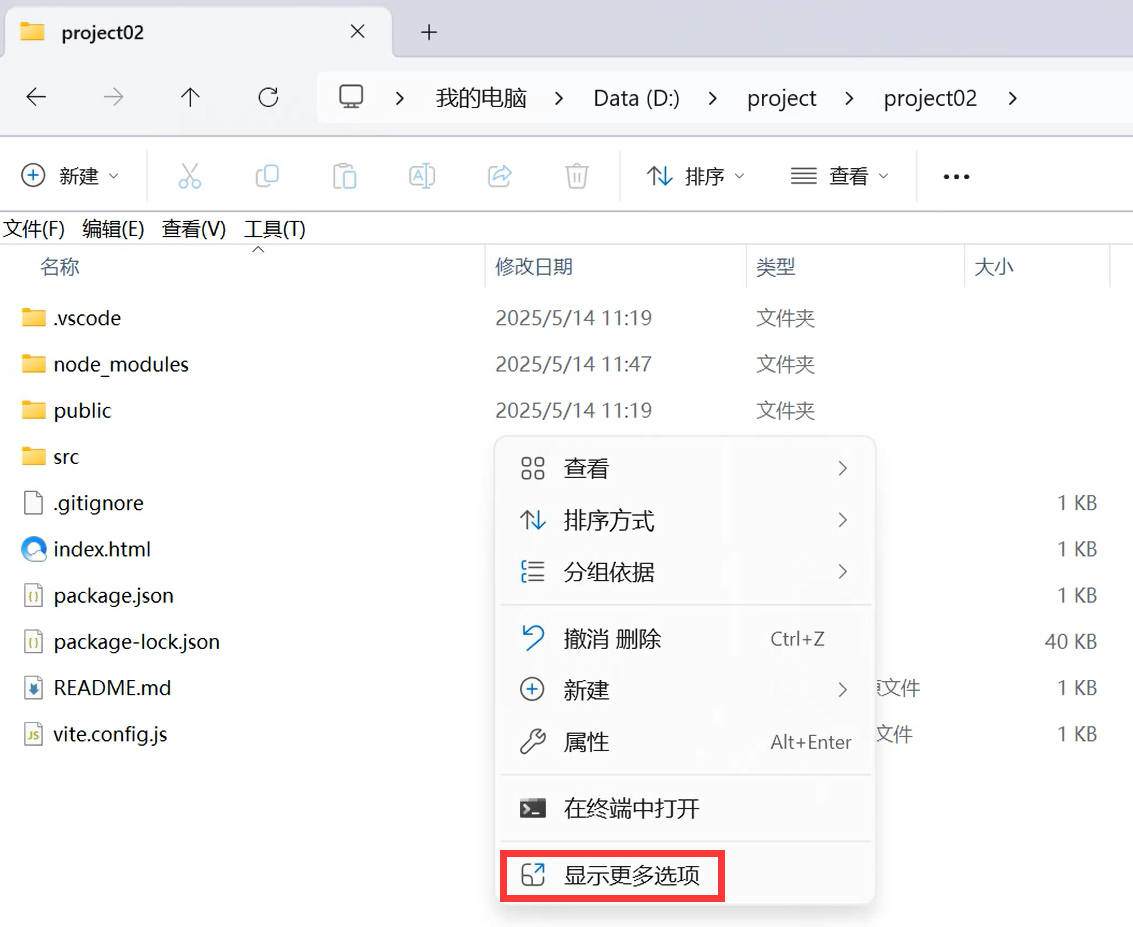Open the 编辑(E) menu
The height and width of the screenshot is (927, 1133).
[x=113, y=229]
